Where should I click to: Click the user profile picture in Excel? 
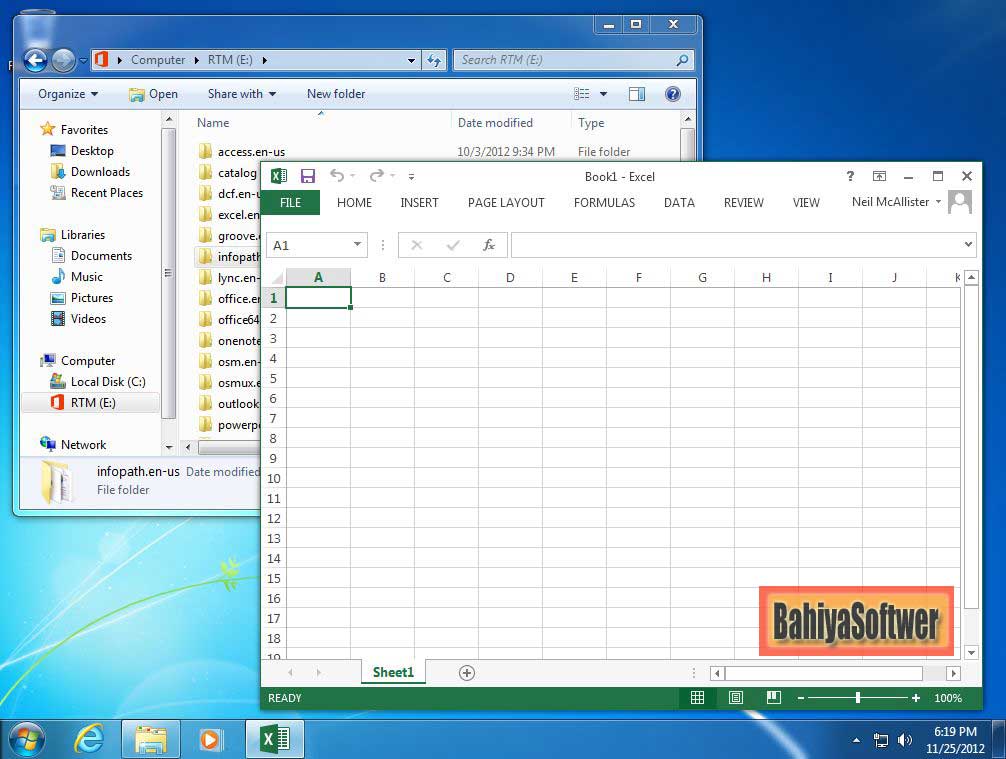pyautogui.click(x=960, y=202)
